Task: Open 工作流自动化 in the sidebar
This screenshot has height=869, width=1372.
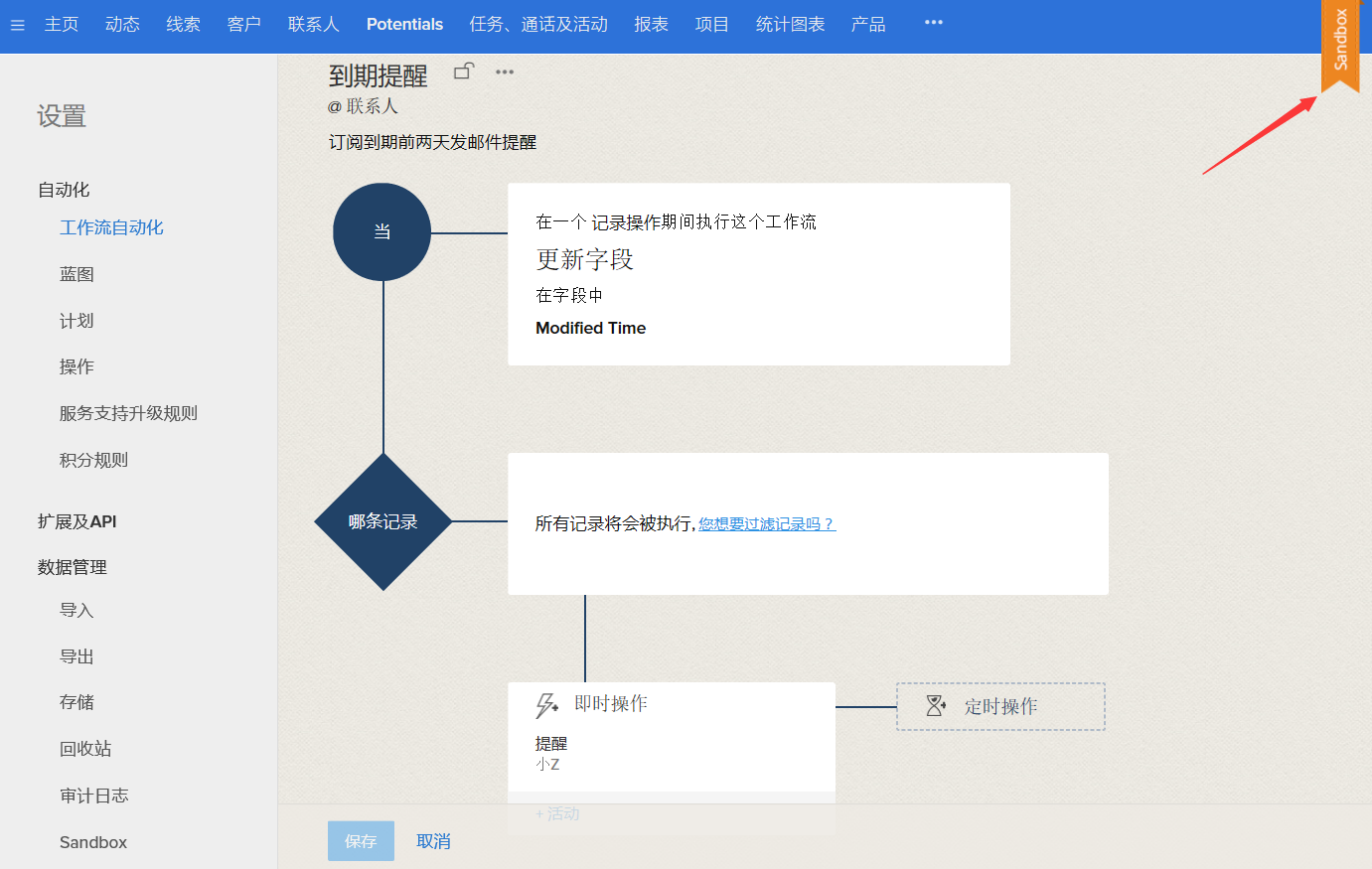Action: (x=111, y=227)
